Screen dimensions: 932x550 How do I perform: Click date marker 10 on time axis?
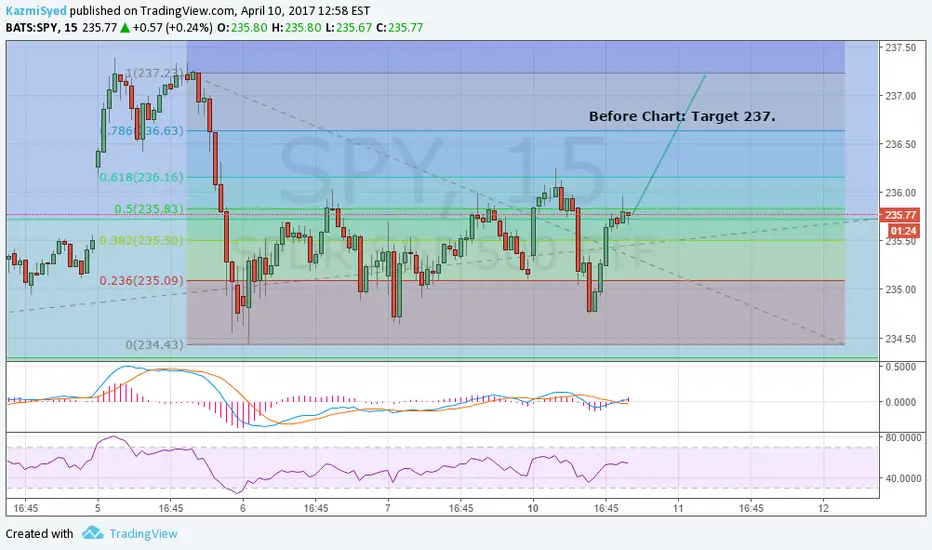click(533, 508)
